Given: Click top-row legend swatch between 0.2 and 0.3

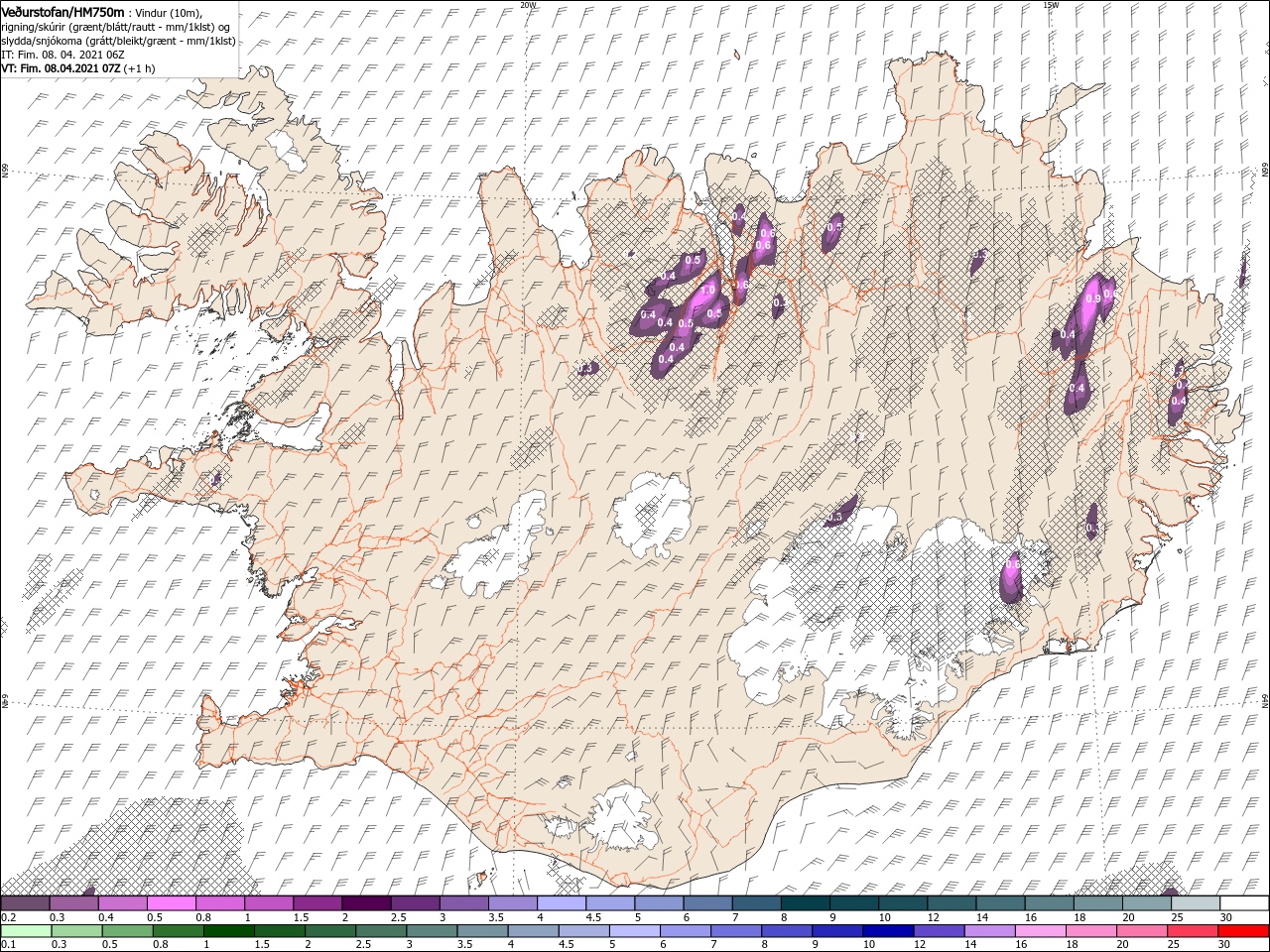Looking at the screenshot, I should click(x=25, y=903).
